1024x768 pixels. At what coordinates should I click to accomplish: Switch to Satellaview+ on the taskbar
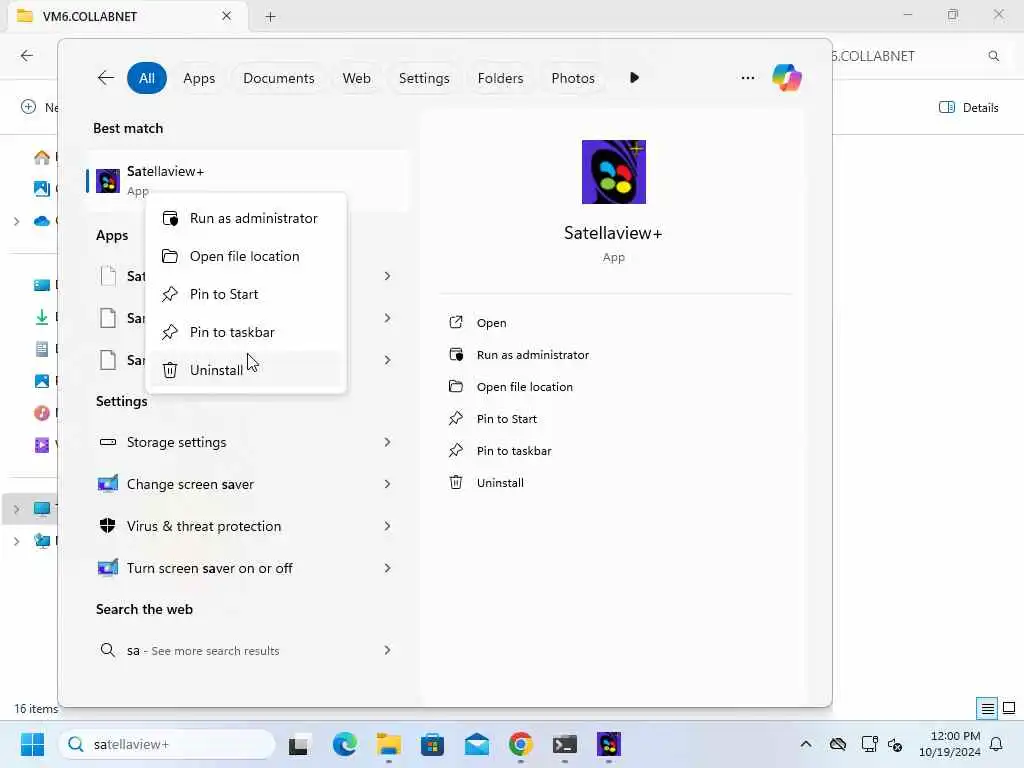609,744
